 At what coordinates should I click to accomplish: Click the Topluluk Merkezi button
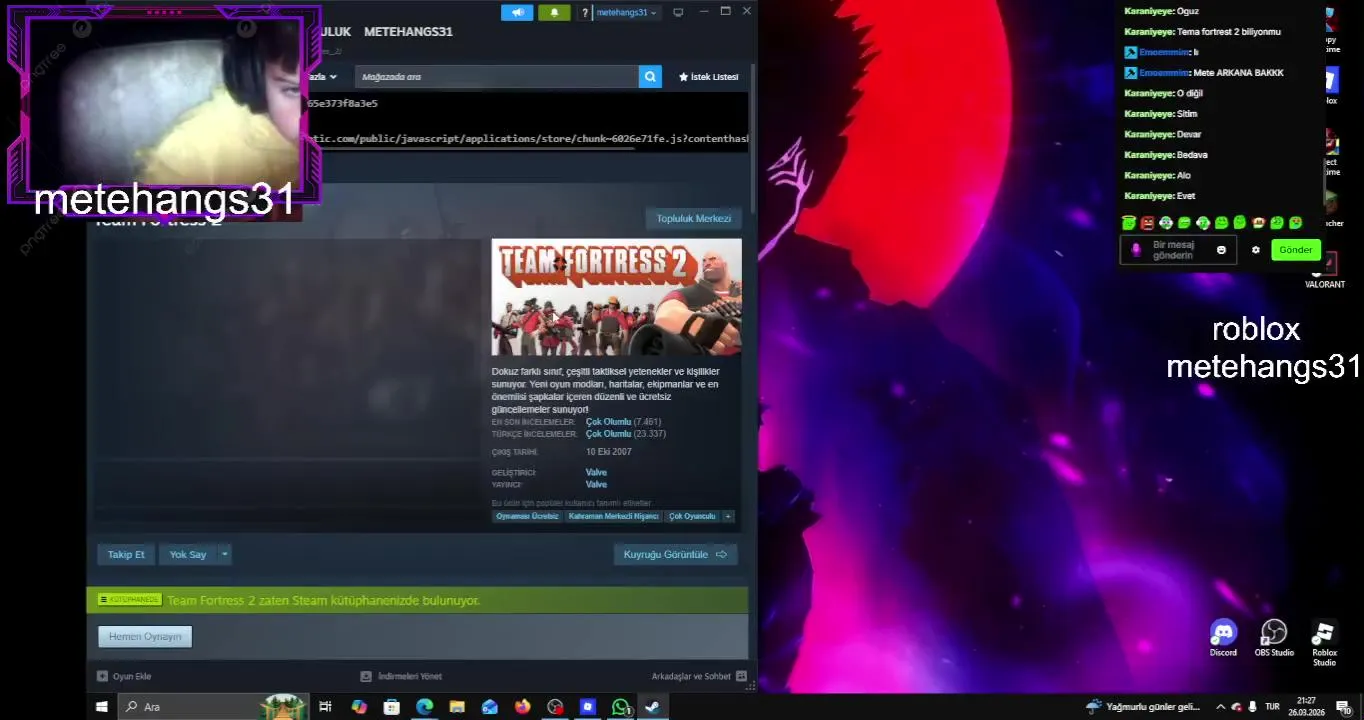click(x=694, y=218)
